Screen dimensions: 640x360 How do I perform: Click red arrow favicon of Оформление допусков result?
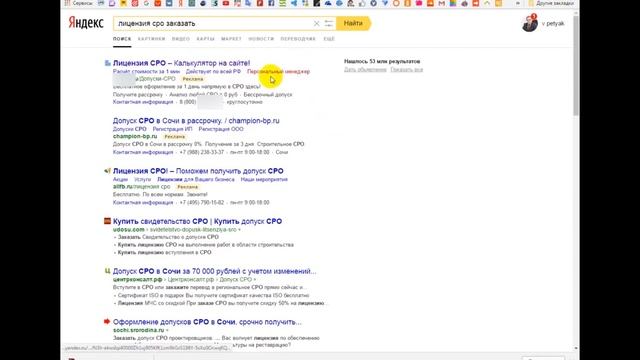[x=107, y=322]
